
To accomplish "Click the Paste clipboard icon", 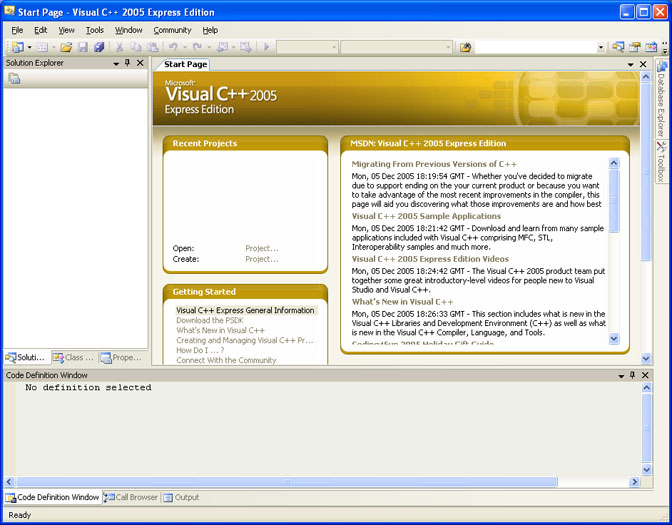I will [152, 47].
